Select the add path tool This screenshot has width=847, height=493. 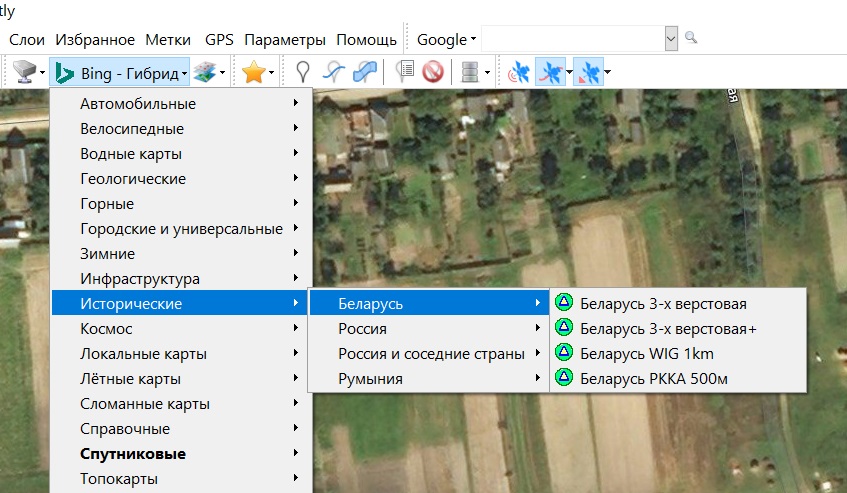(335, 72)
